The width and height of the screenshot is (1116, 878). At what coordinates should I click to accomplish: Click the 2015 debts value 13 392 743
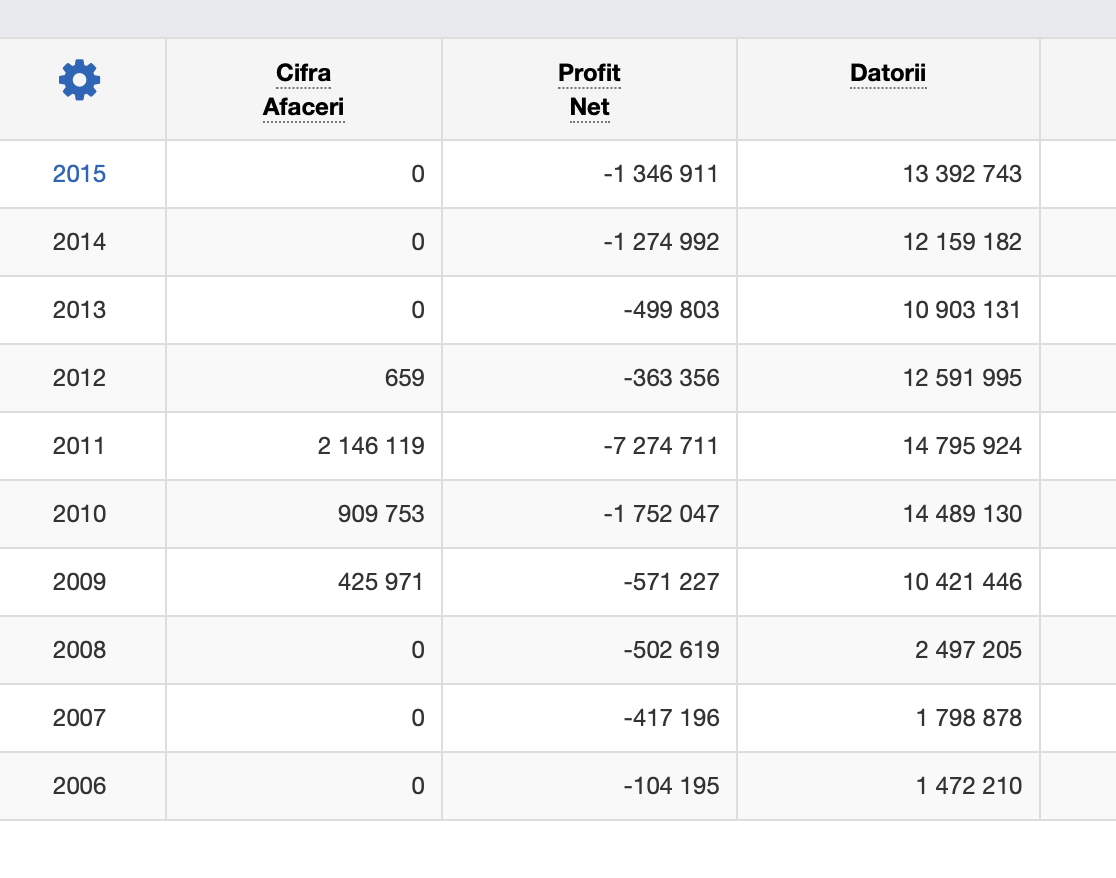[x=962, y=174]
